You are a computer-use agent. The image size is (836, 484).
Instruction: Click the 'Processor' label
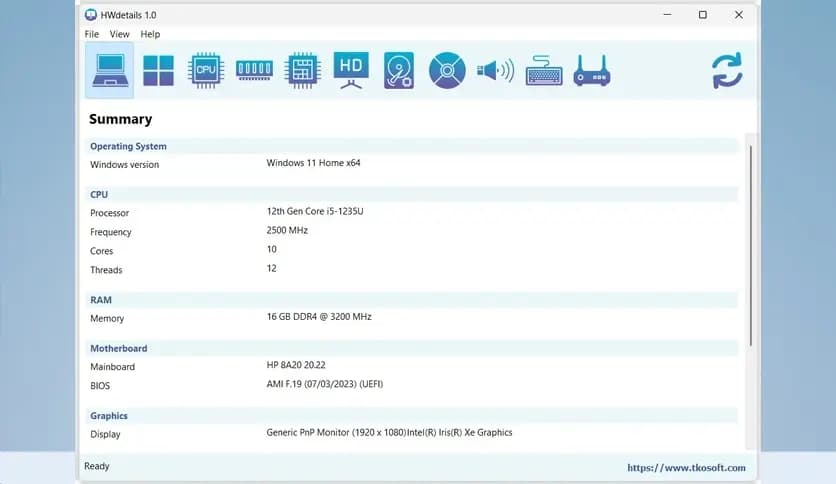[110, 213]
